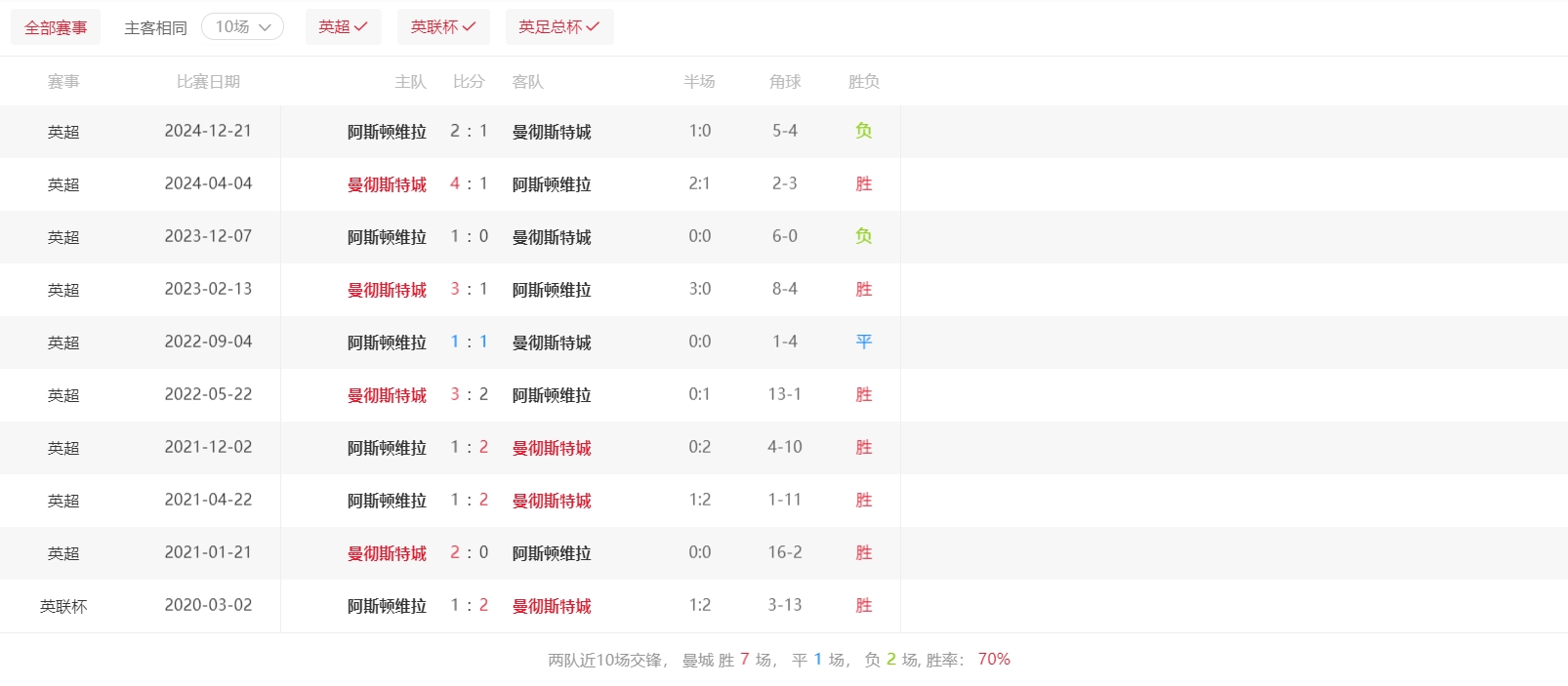Screen dimensions: 1568x686
Task: Toggle the 英足总杯 competition filter
Action: coord(558,27)
